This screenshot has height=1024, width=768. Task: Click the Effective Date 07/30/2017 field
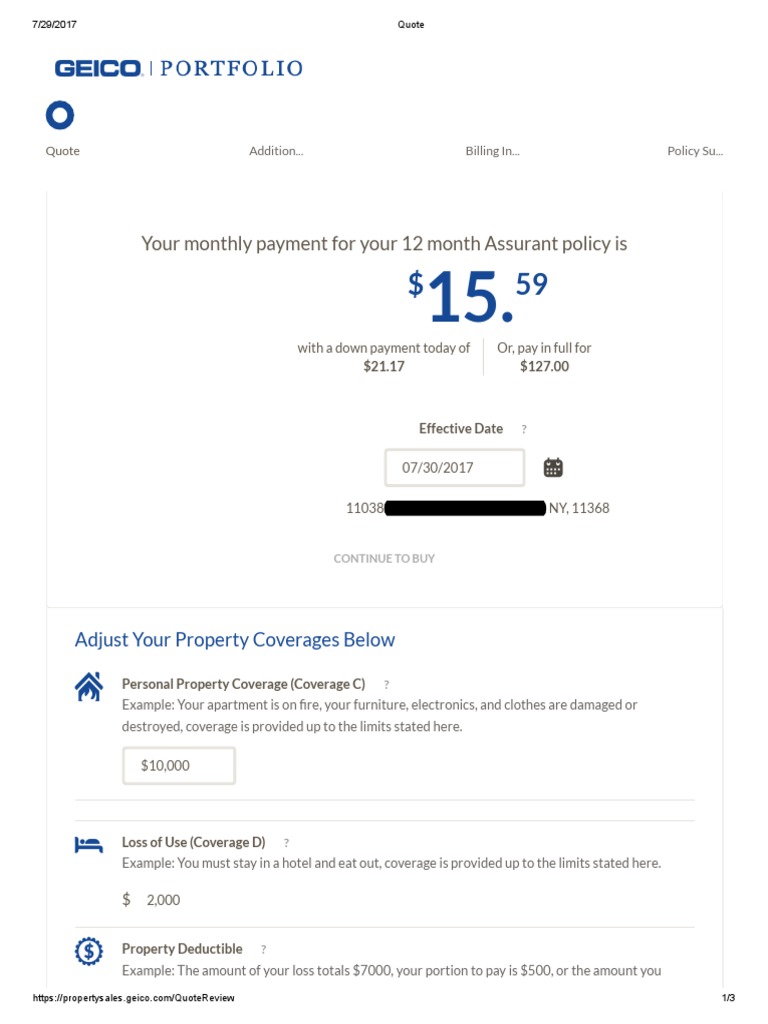pyautogui.click(x=454, y=467)
